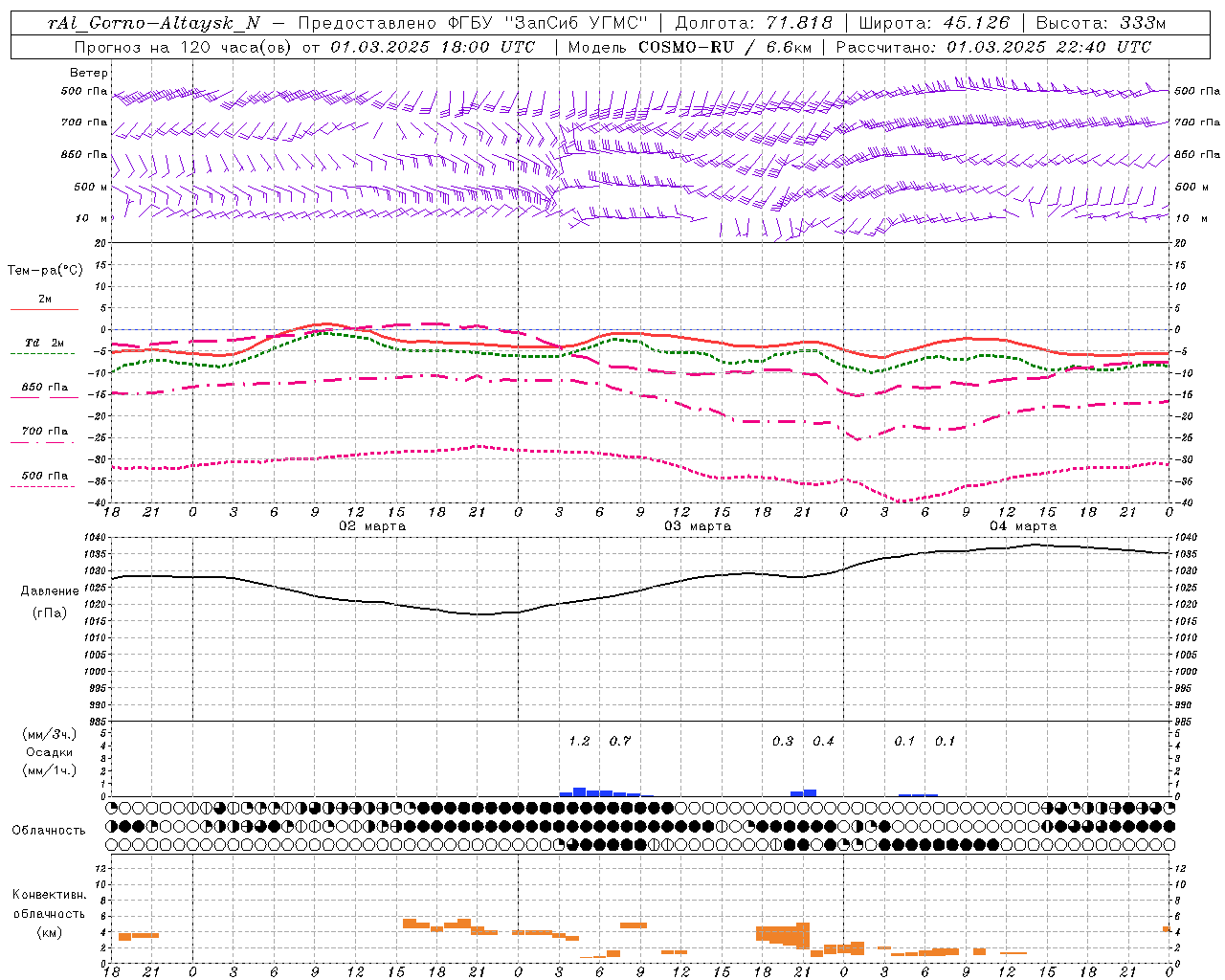Click the 0.7 precipitation value
The width and height of the screenshot is (1225, 980).
(x=620, y=742)
